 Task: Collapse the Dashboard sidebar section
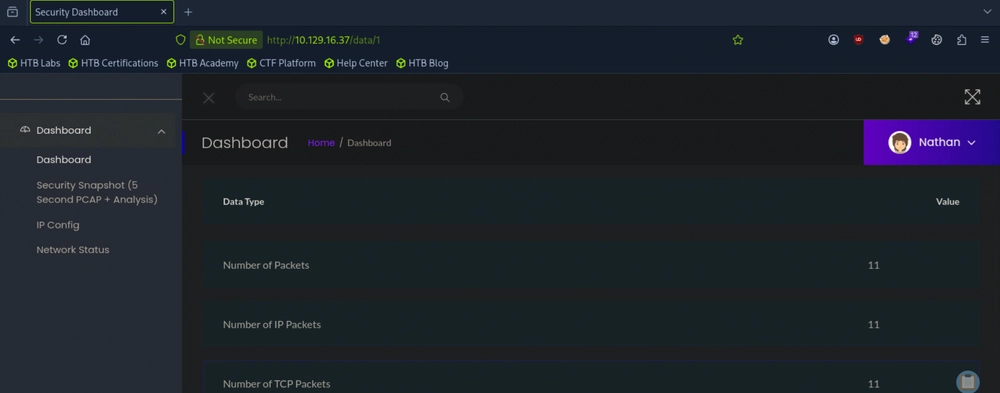(x=161, y=131)
